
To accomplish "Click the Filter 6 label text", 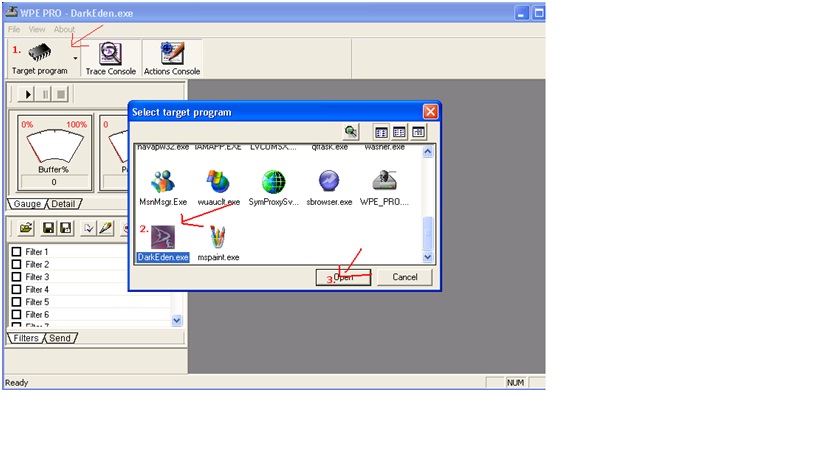I will click(37, 314).
